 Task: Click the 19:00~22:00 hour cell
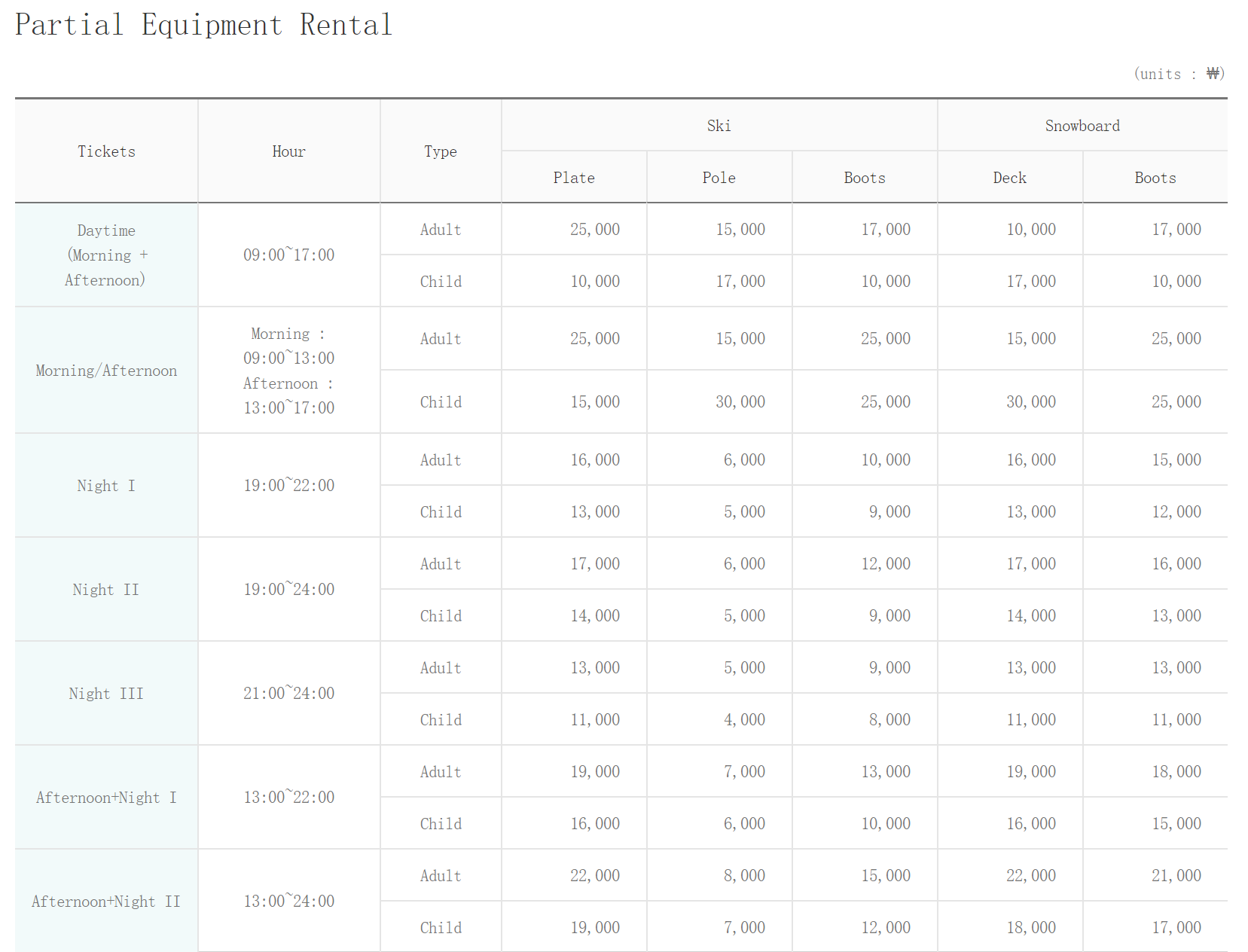pyautogui.click(x=288, y=486)
